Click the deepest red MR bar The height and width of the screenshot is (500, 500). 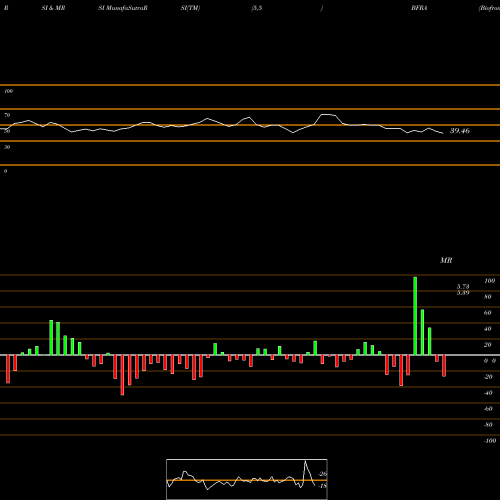coord(122,375)
